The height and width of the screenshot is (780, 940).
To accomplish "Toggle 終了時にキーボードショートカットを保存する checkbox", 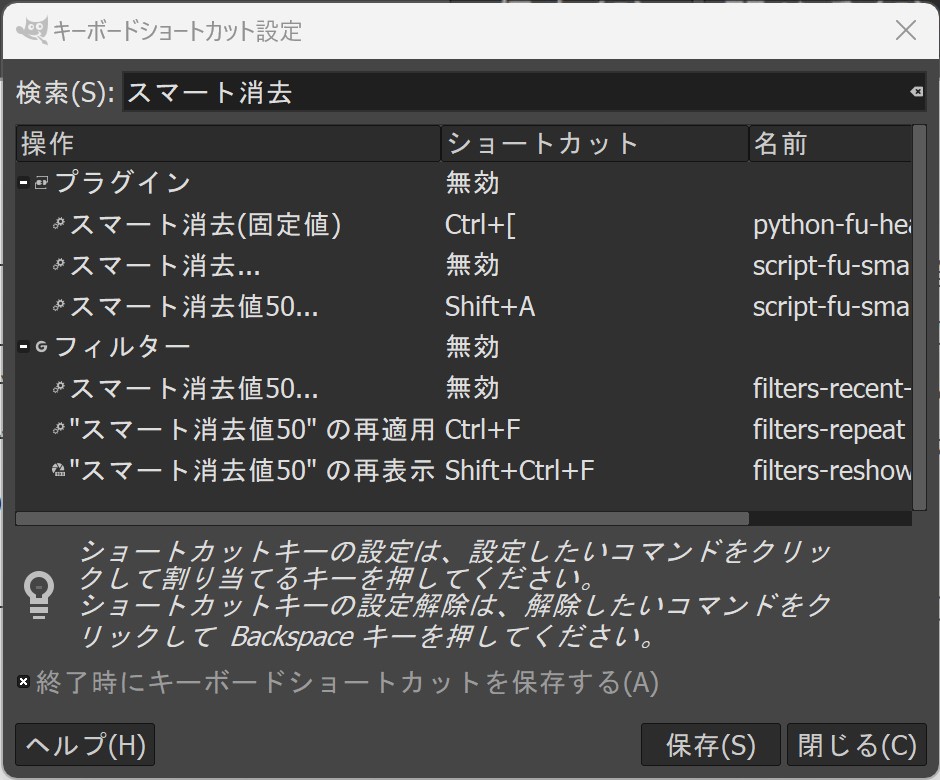I will coord(23,682).
